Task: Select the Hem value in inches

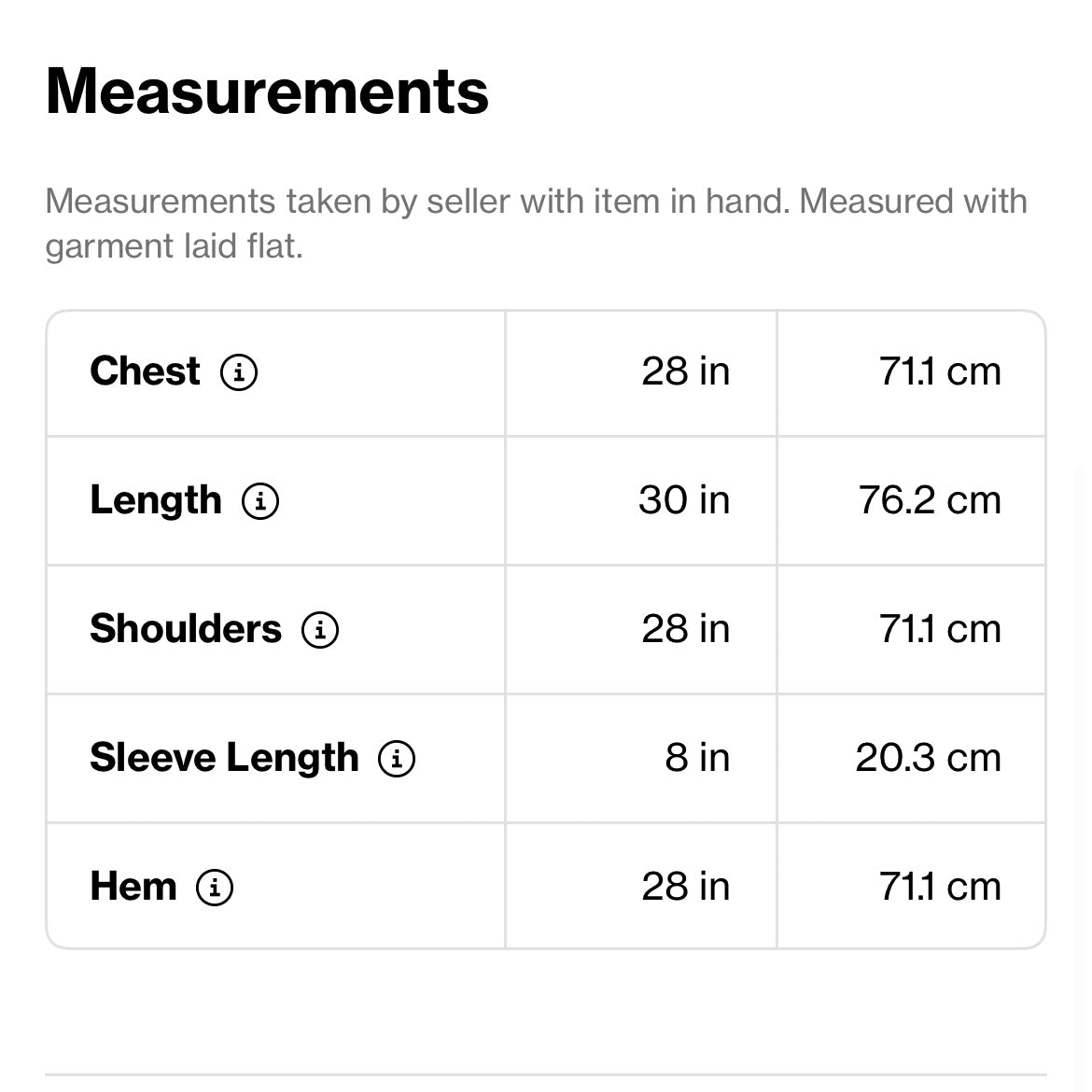Action: coord(685,887)
